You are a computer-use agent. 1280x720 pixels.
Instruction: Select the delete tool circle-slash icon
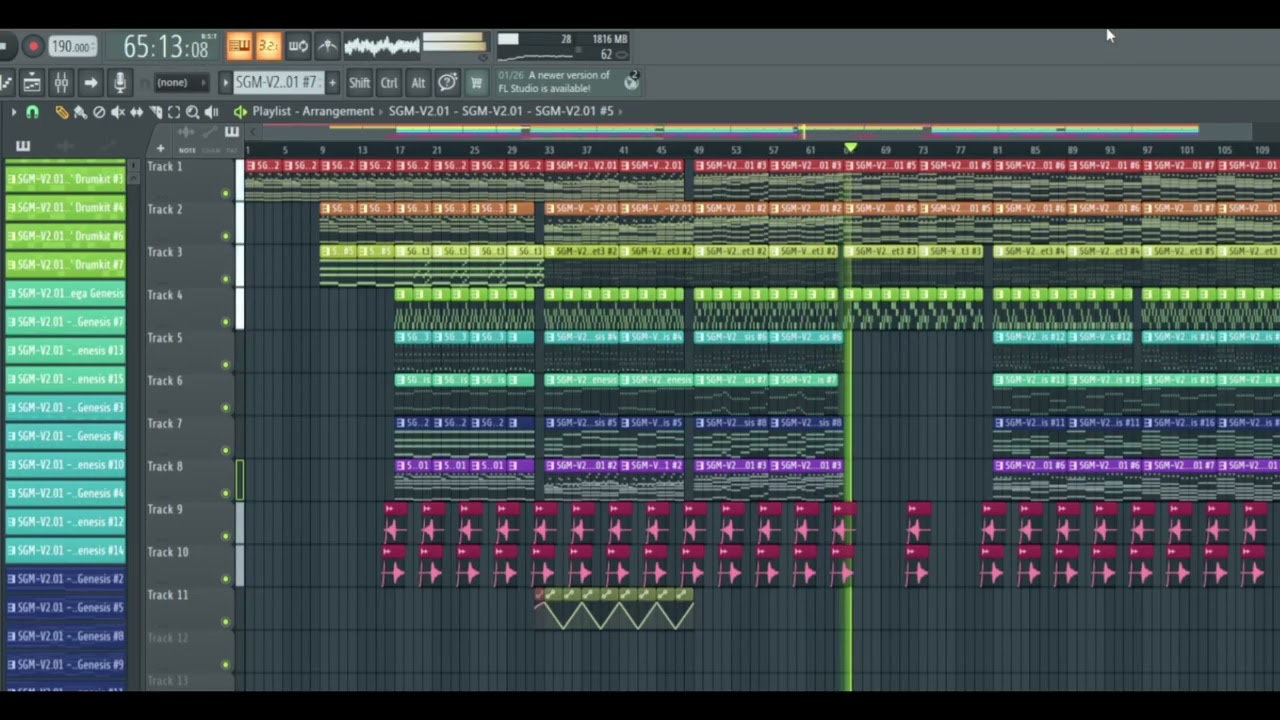point(99,112)
